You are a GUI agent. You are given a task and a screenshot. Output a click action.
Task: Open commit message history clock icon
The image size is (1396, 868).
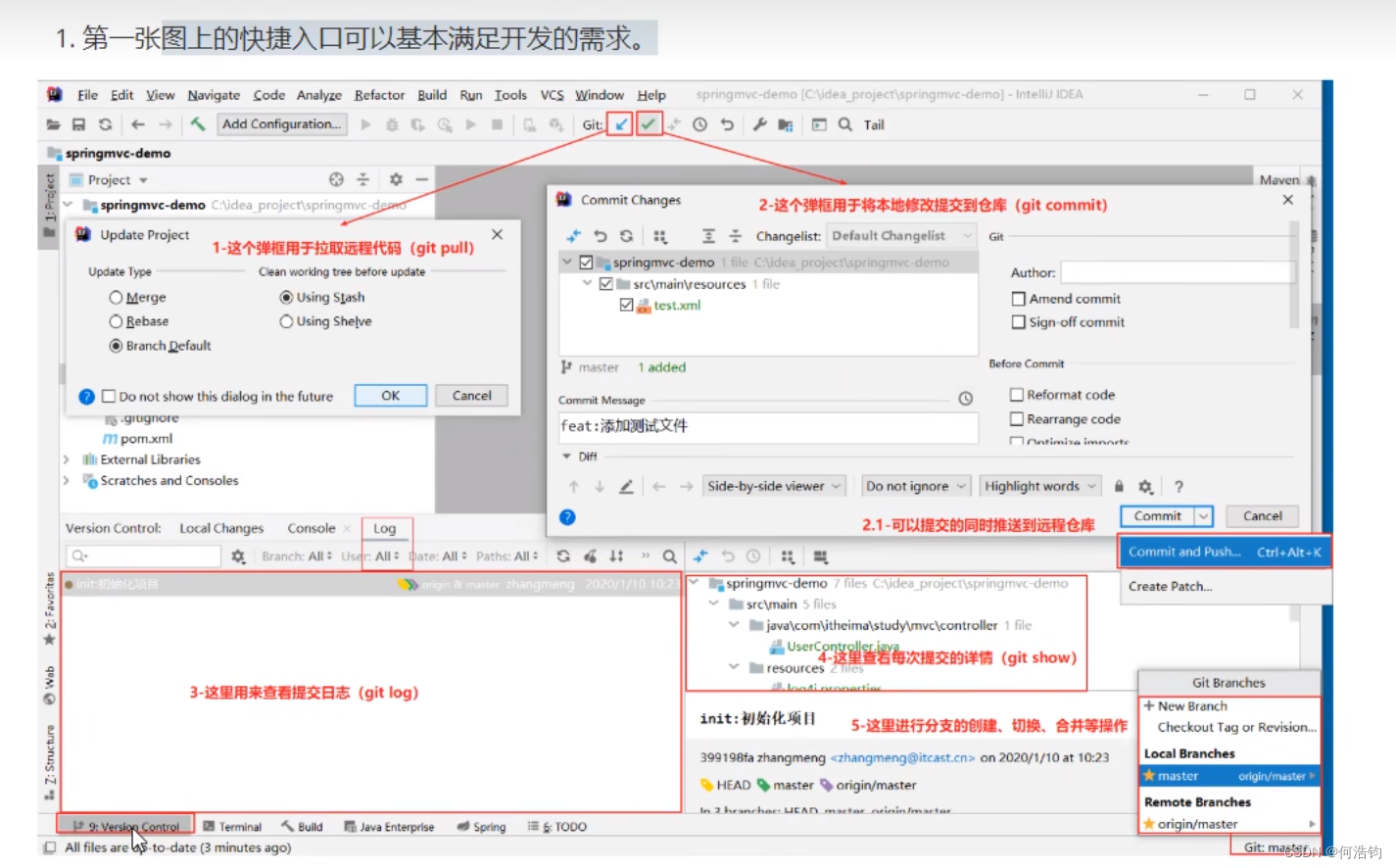point(965,399)
